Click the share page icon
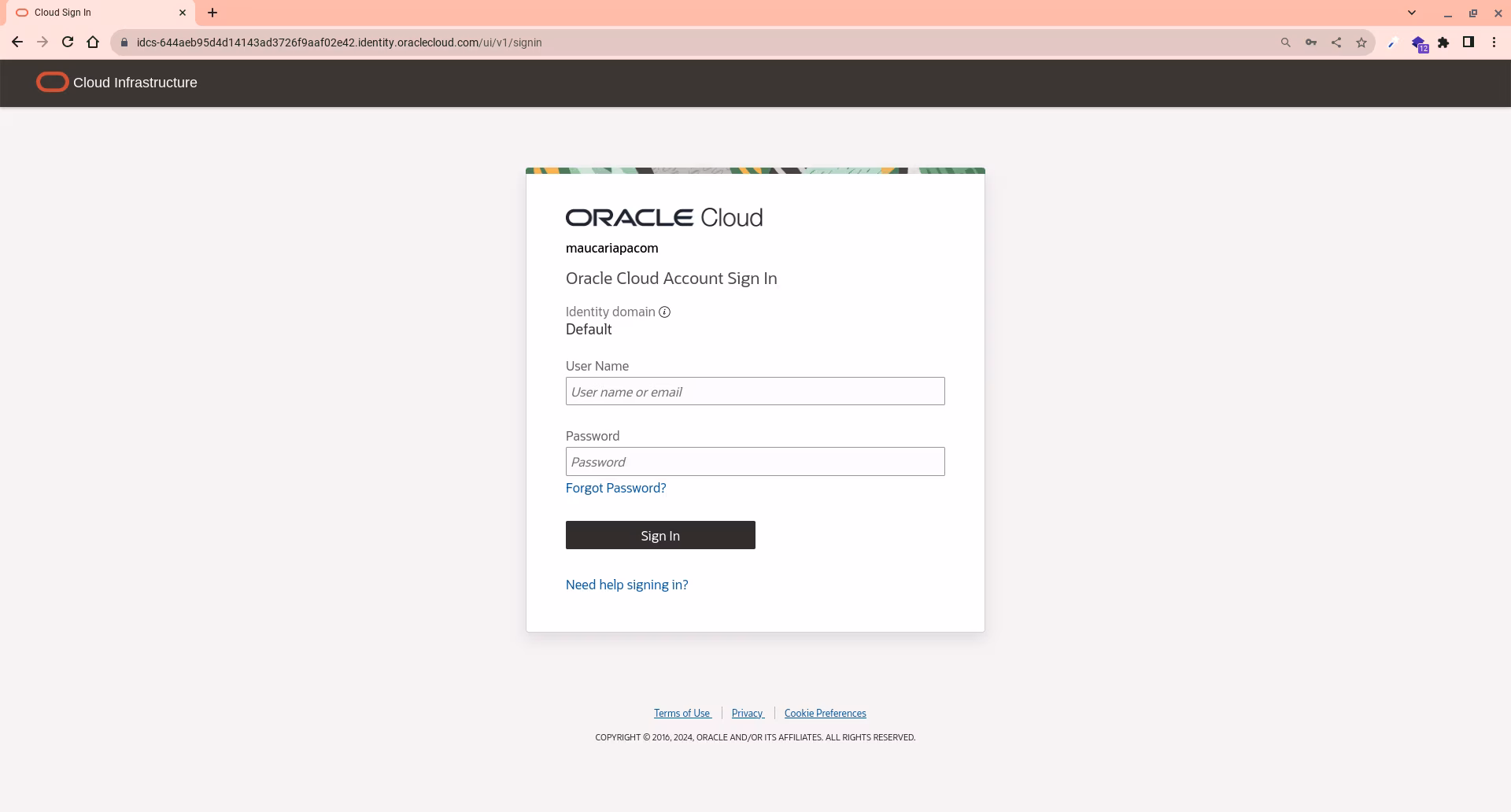This screenshot has height=812, width=1511. click(x=1336, y=42)
